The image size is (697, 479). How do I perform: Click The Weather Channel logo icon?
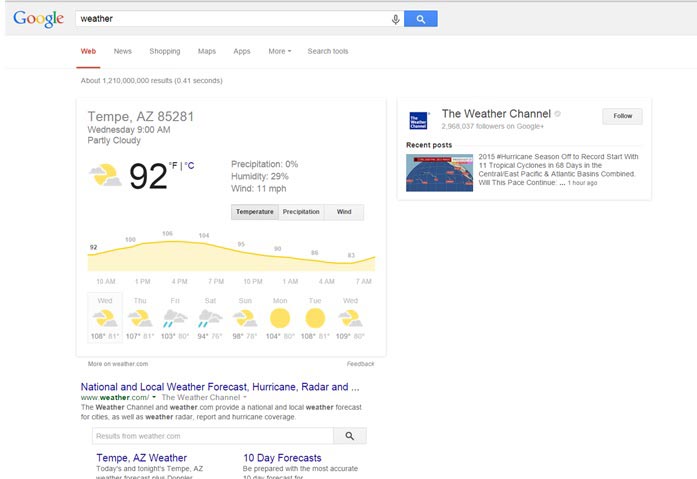(418, 120)
